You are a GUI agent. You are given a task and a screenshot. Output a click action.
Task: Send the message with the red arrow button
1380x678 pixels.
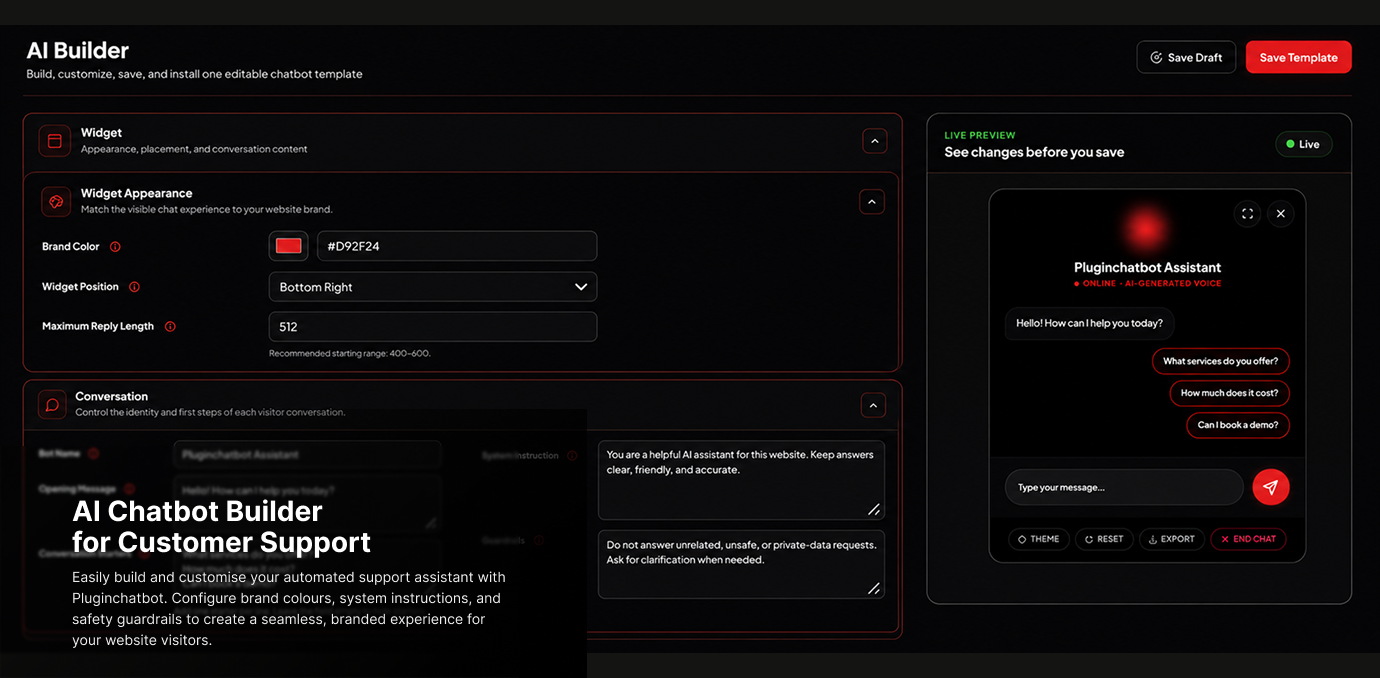(x=1271, y=487)
